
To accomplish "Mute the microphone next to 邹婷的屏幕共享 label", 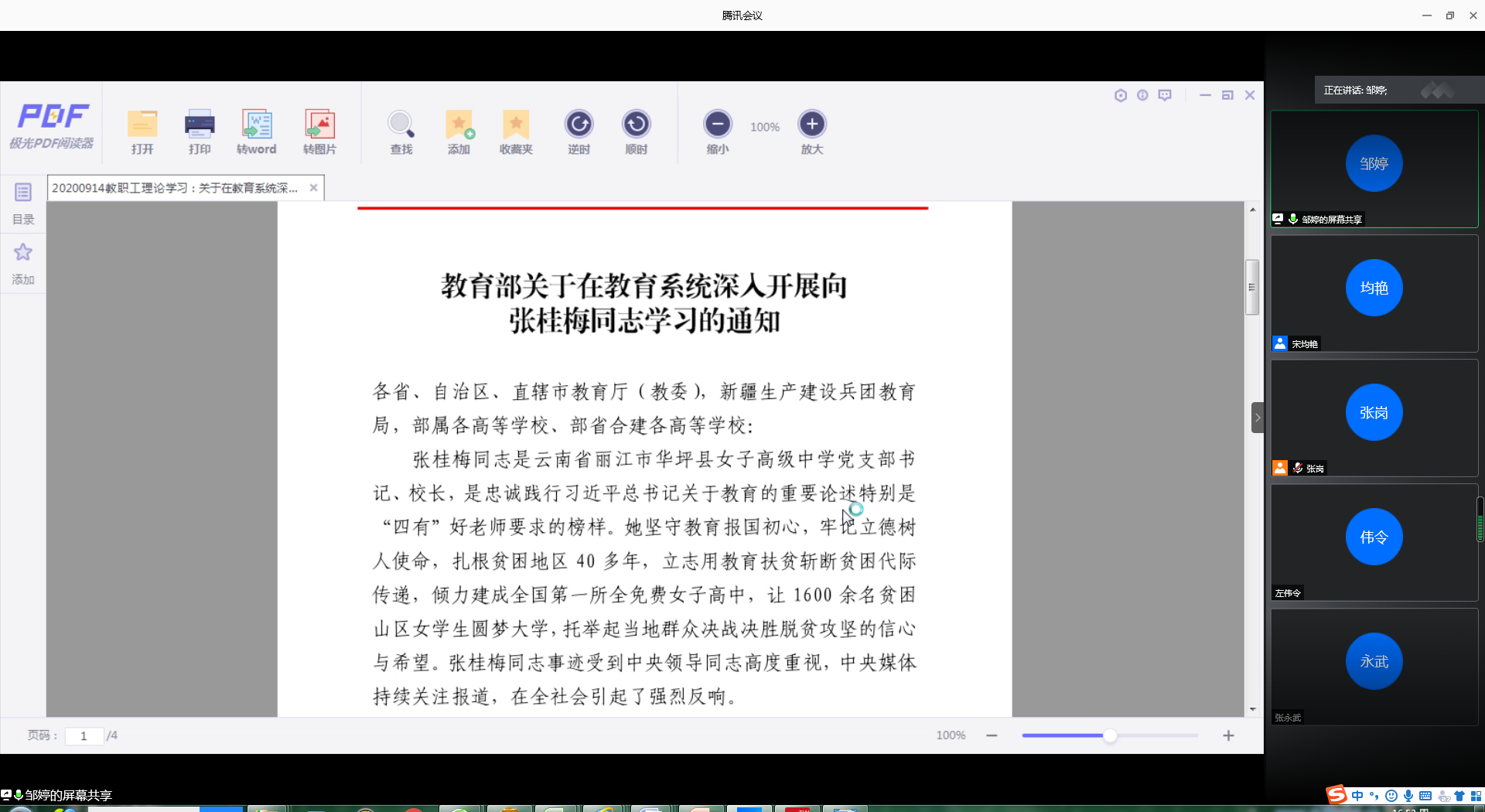I will click(1293, 219).
